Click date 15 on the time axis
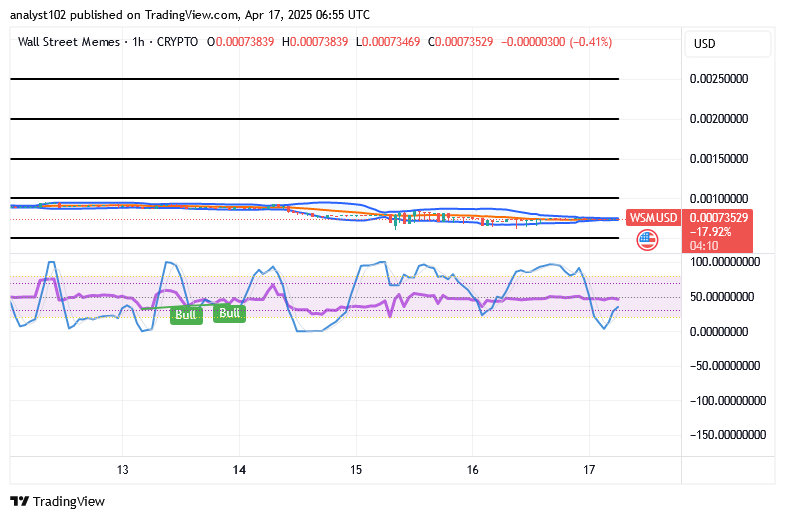 point(356,470)
